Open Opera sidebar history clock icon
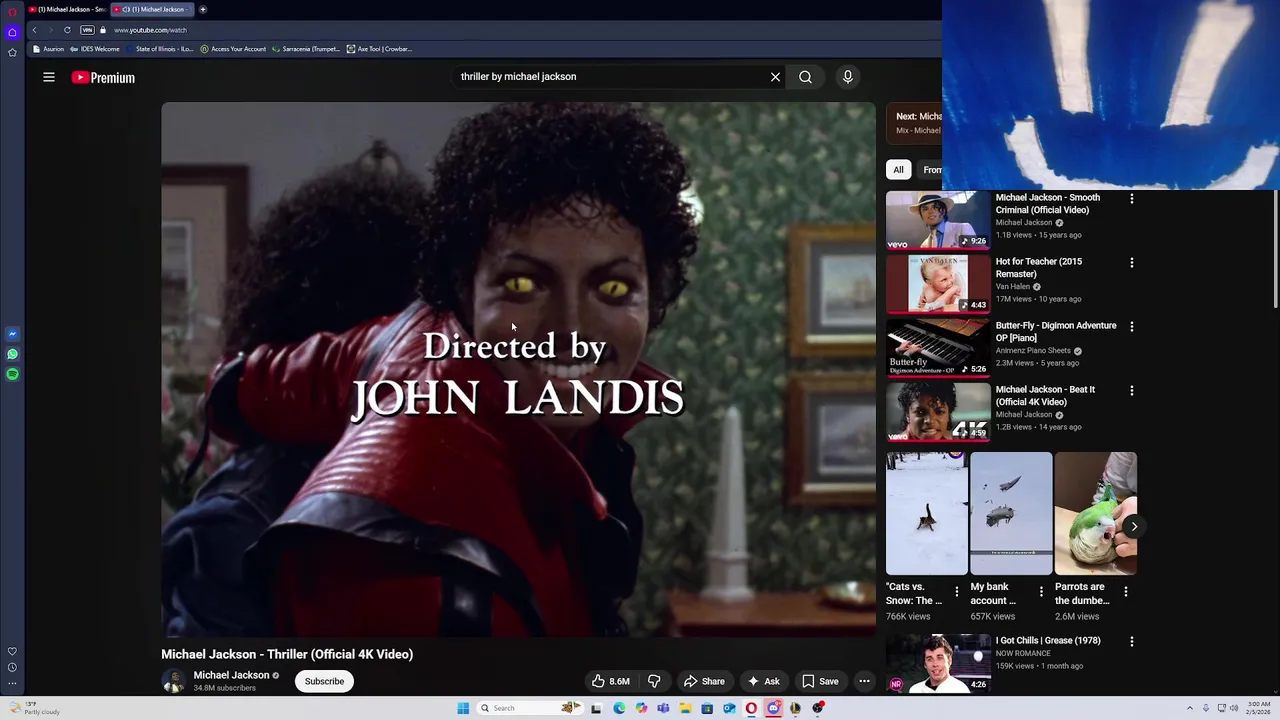The height and width of the screenshot is (720, 1280). [12, 667]
